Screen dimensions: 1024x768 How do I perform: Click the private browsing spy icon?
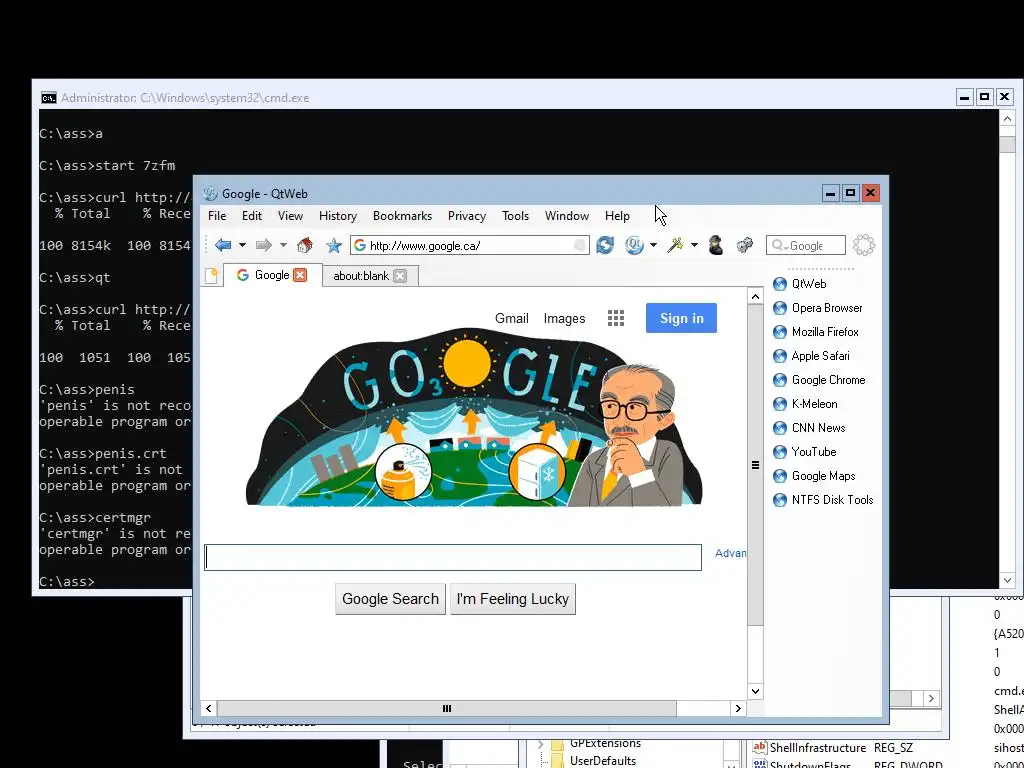click(716, 246)
